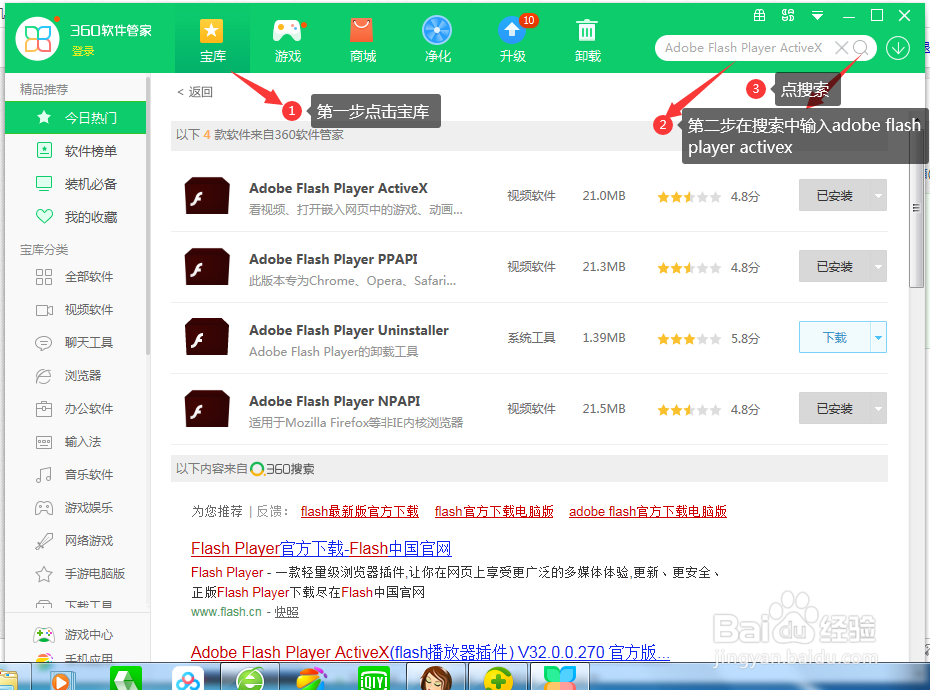This screenshot has width=930, height=690.
Task: Click 已安装 button for Flash Player NPAPI
Action: click(835, 409)
